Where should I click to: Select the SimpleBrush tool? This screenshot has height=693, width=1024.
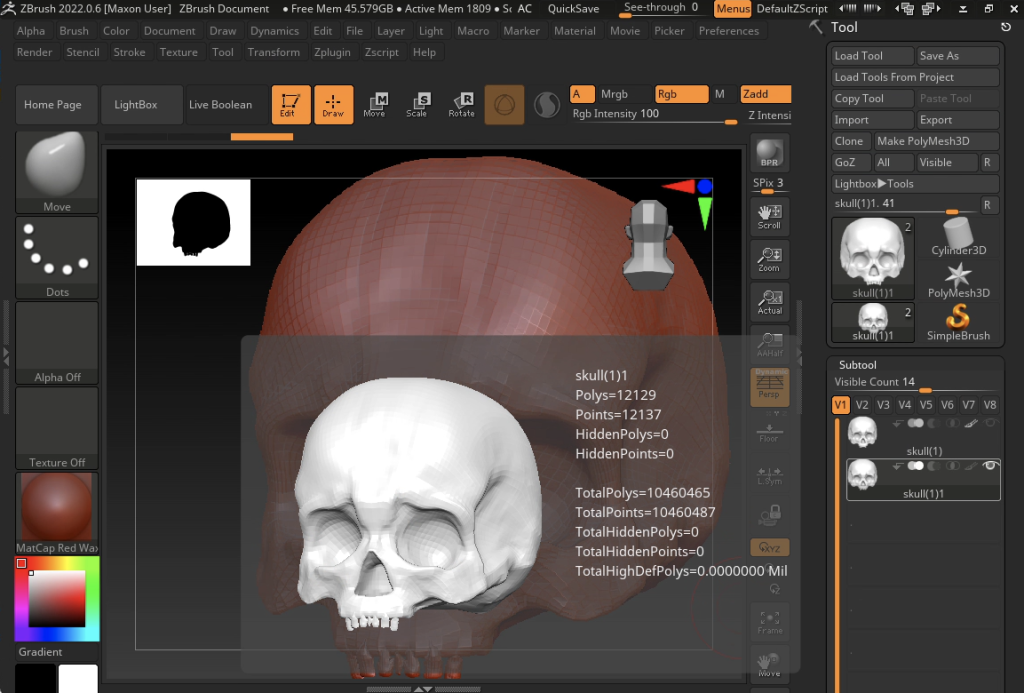tap(958, 323)
